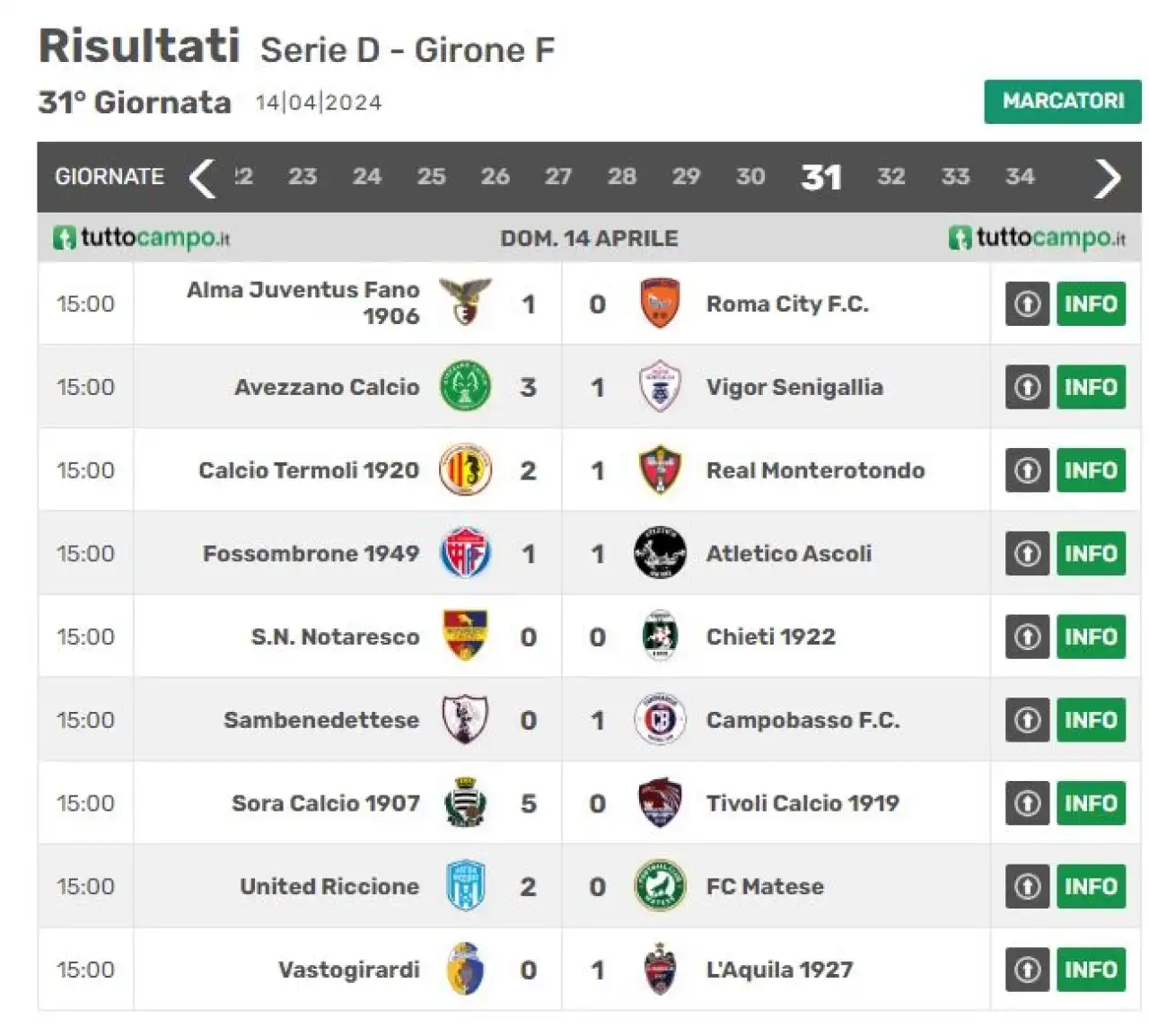Switch to giornata 30
1149x1036 pixels.
(x=750, y=177)
